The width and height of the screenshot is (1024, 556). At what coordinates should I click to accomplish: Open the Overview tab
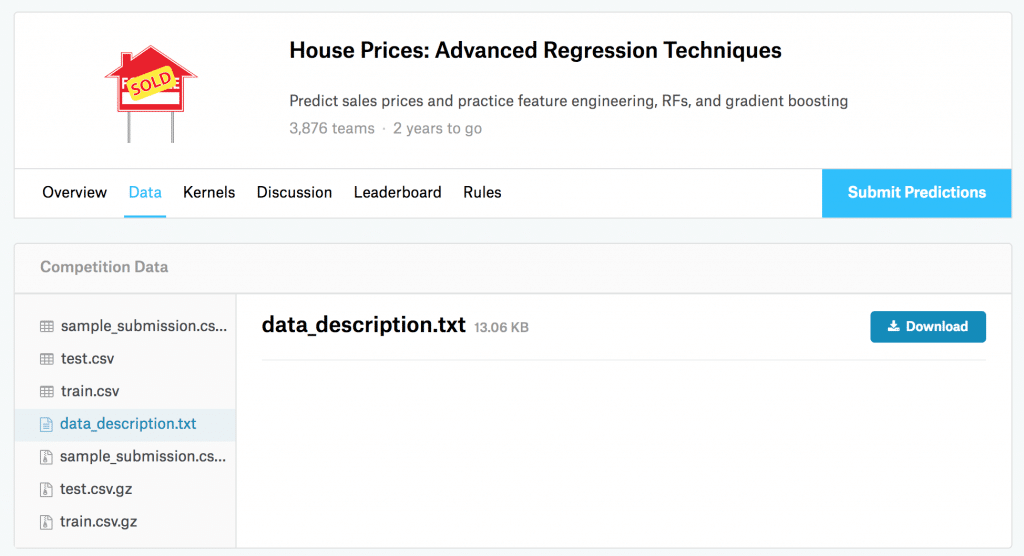click(74, 192)
